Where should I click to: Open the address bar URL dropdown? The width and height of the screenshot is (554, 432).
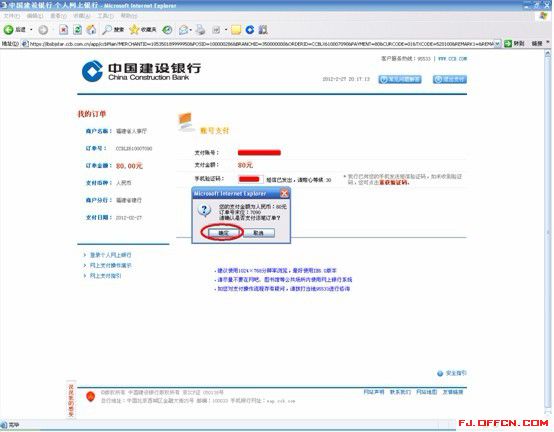pyautogui.click(x=497, y=44)
